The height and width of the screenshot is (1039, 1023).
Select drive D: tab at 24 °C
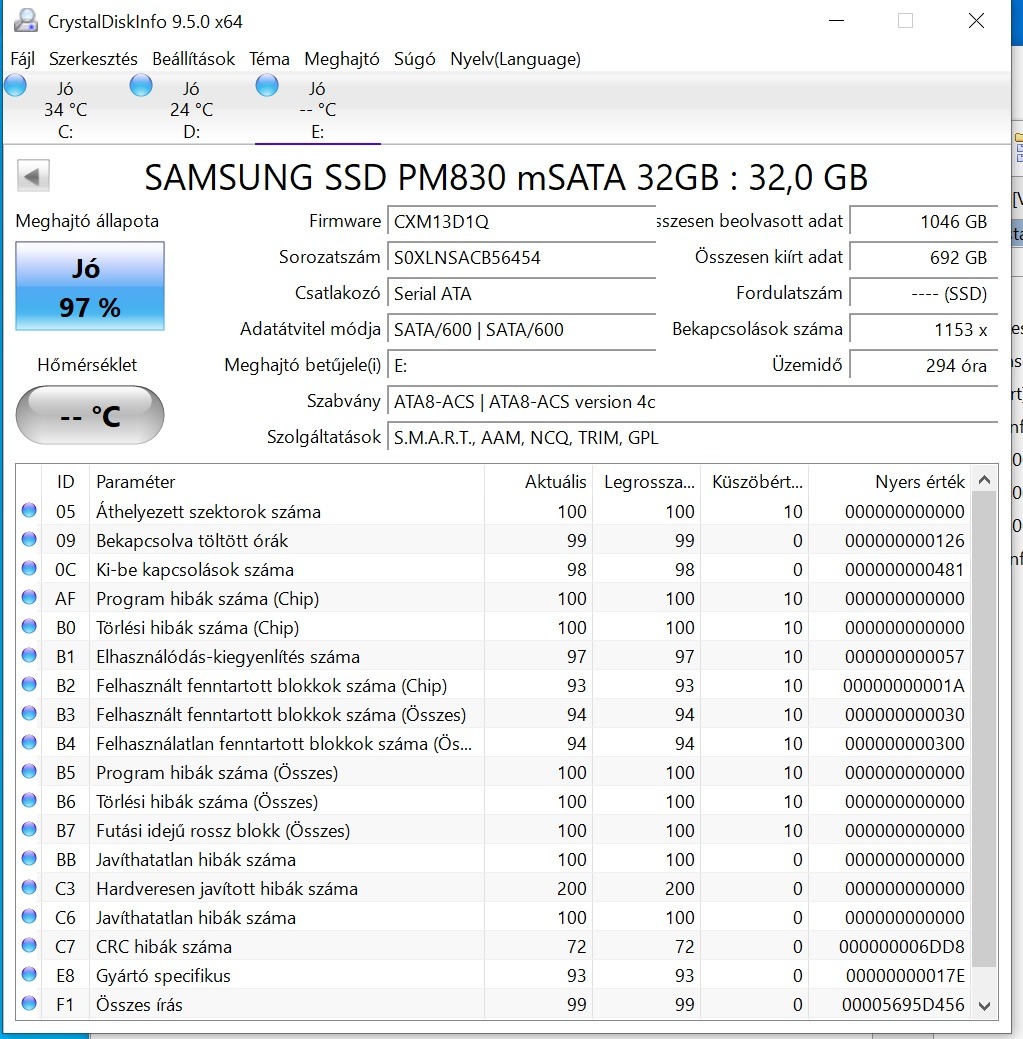(191, 109)
